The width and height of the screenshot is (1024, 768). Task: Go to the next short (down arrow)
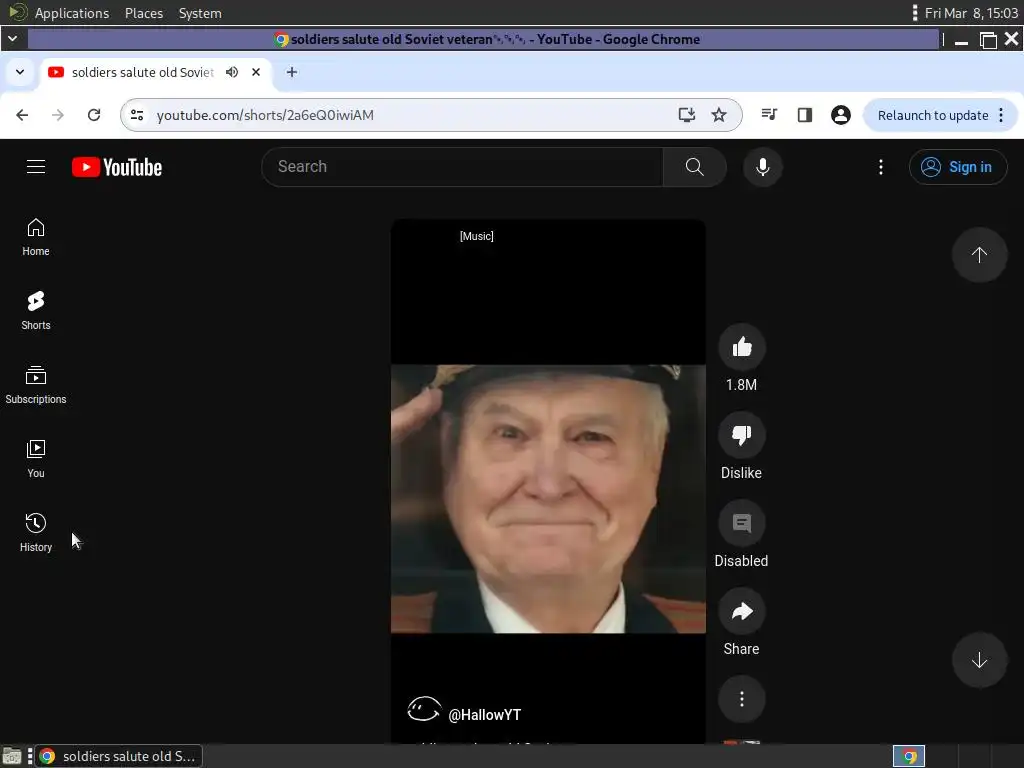[979, 660]
